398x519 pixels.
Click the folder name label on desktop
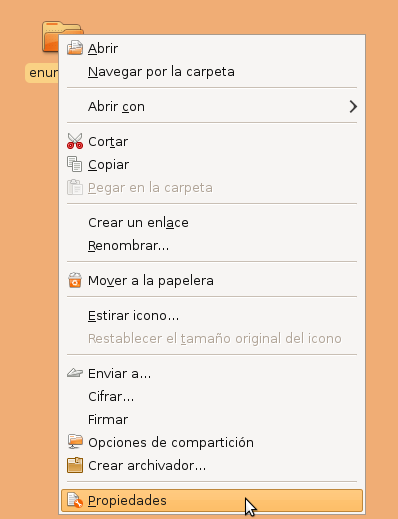[42, 73]
